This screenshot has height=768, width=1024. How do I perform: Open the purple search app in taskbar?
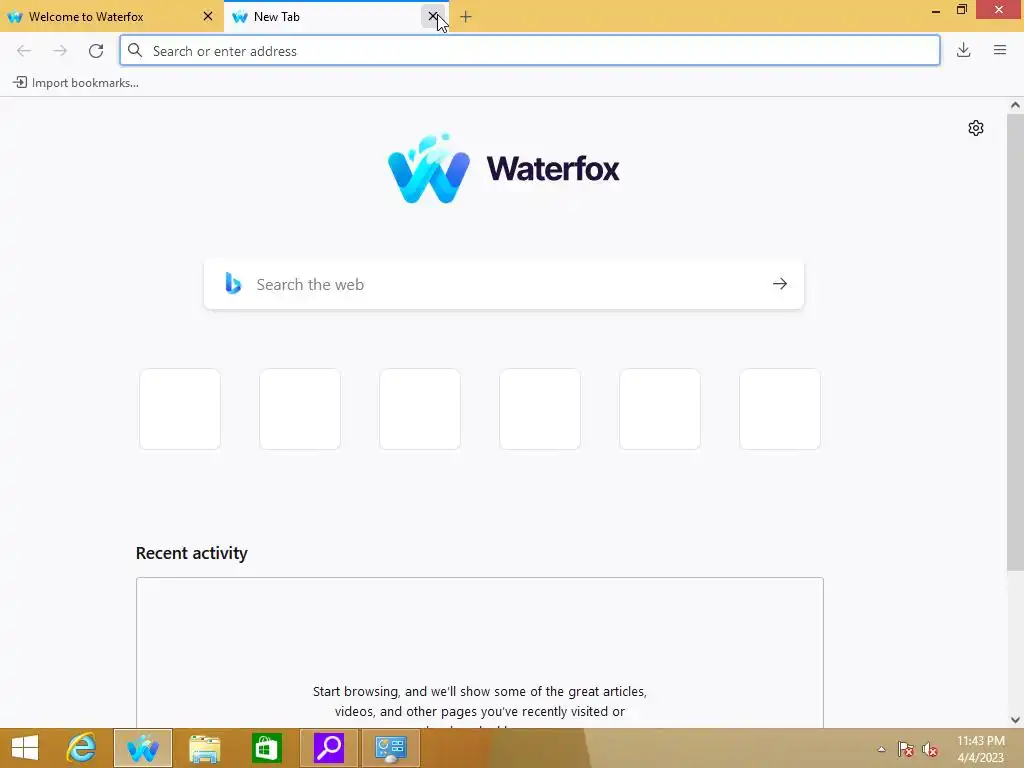point(328,748)
